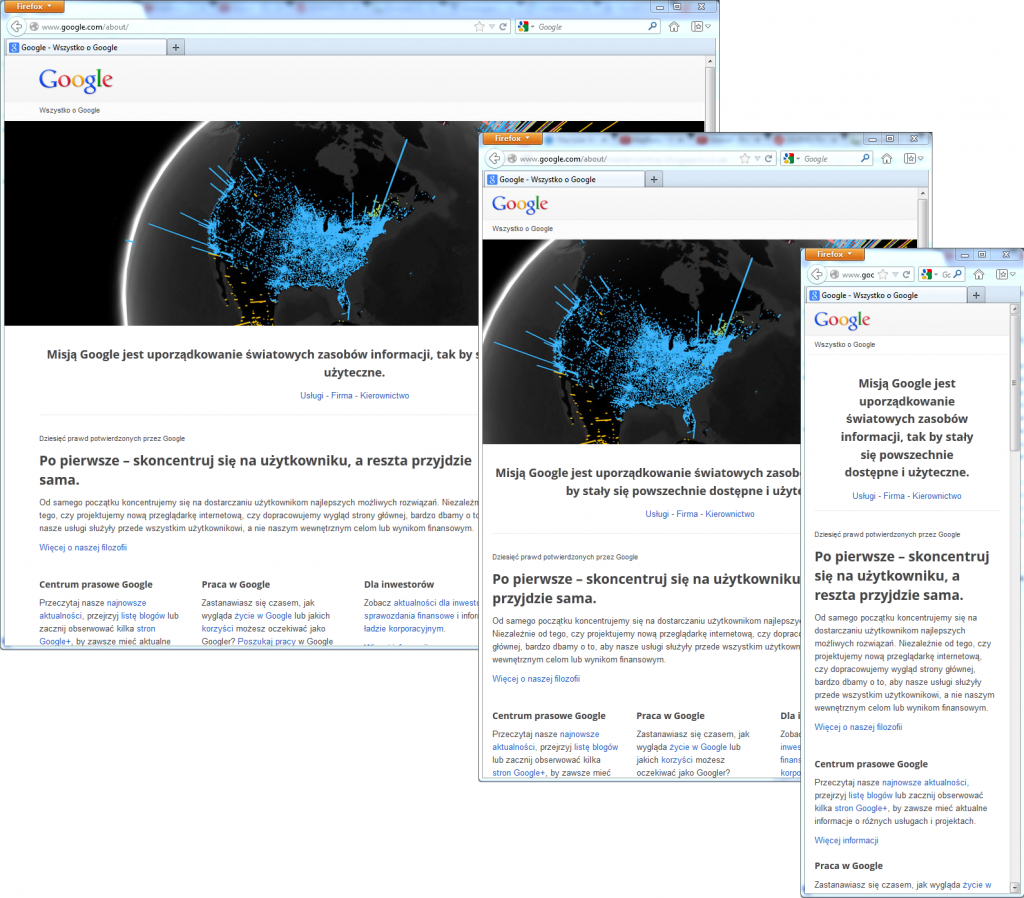Reload the page in the middle window
The height and width of the screenshot is (898, 1024).
click(x=769, y=159)
